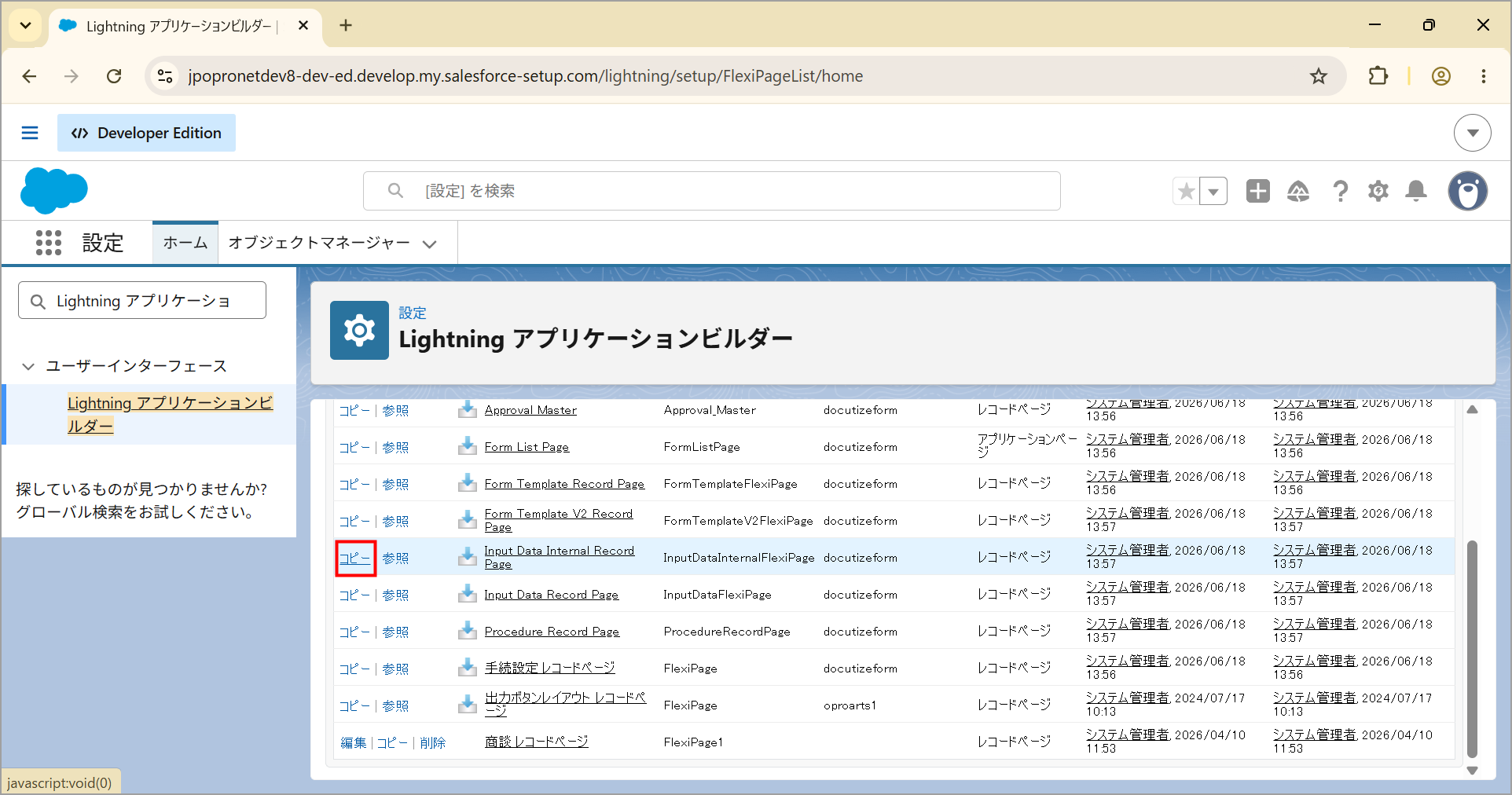Open a new browser tab
Image resolution: width=1512 pixels, height=795 pixels.
click(x=346, y=26)
